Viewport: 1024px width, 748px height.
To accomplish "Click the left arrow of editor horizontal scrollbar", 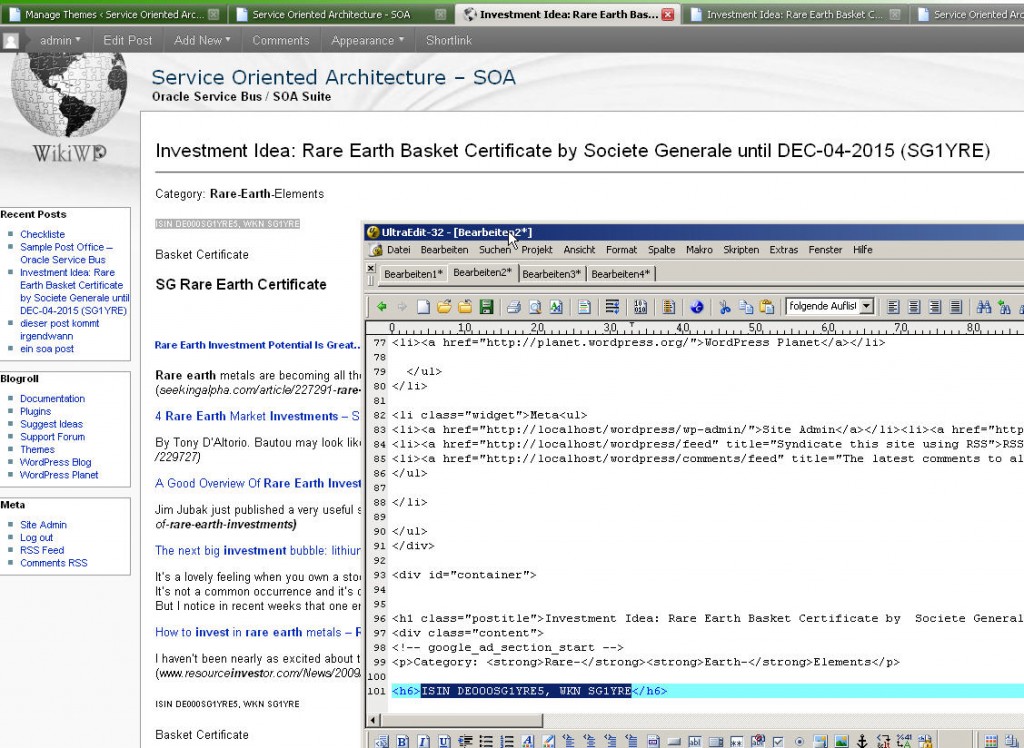I will point(374,721).
